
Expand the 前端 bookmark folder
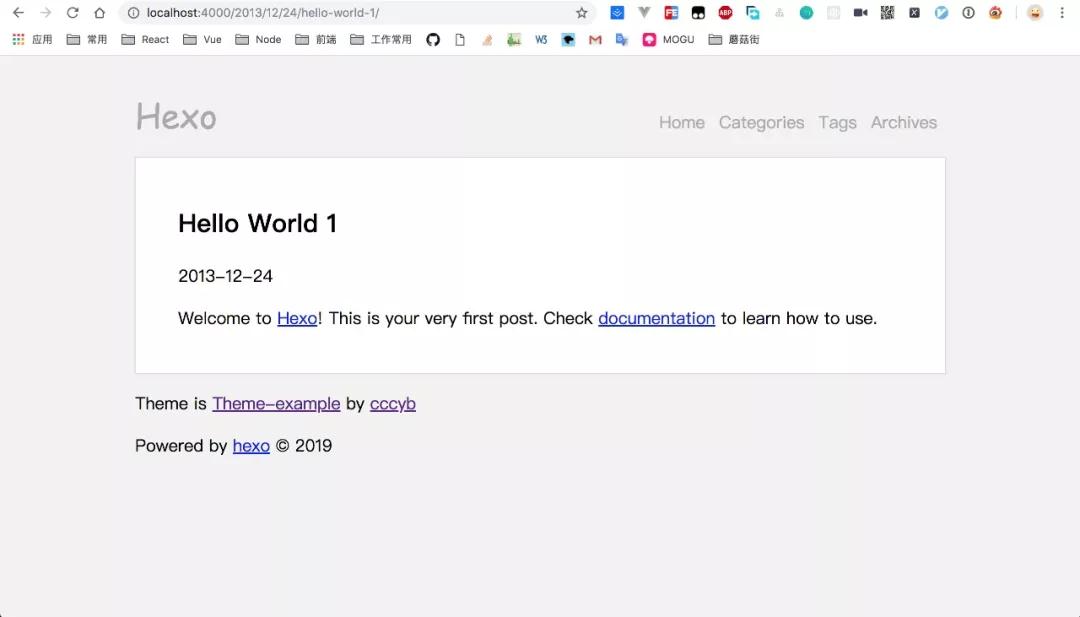tap(315, 39)
